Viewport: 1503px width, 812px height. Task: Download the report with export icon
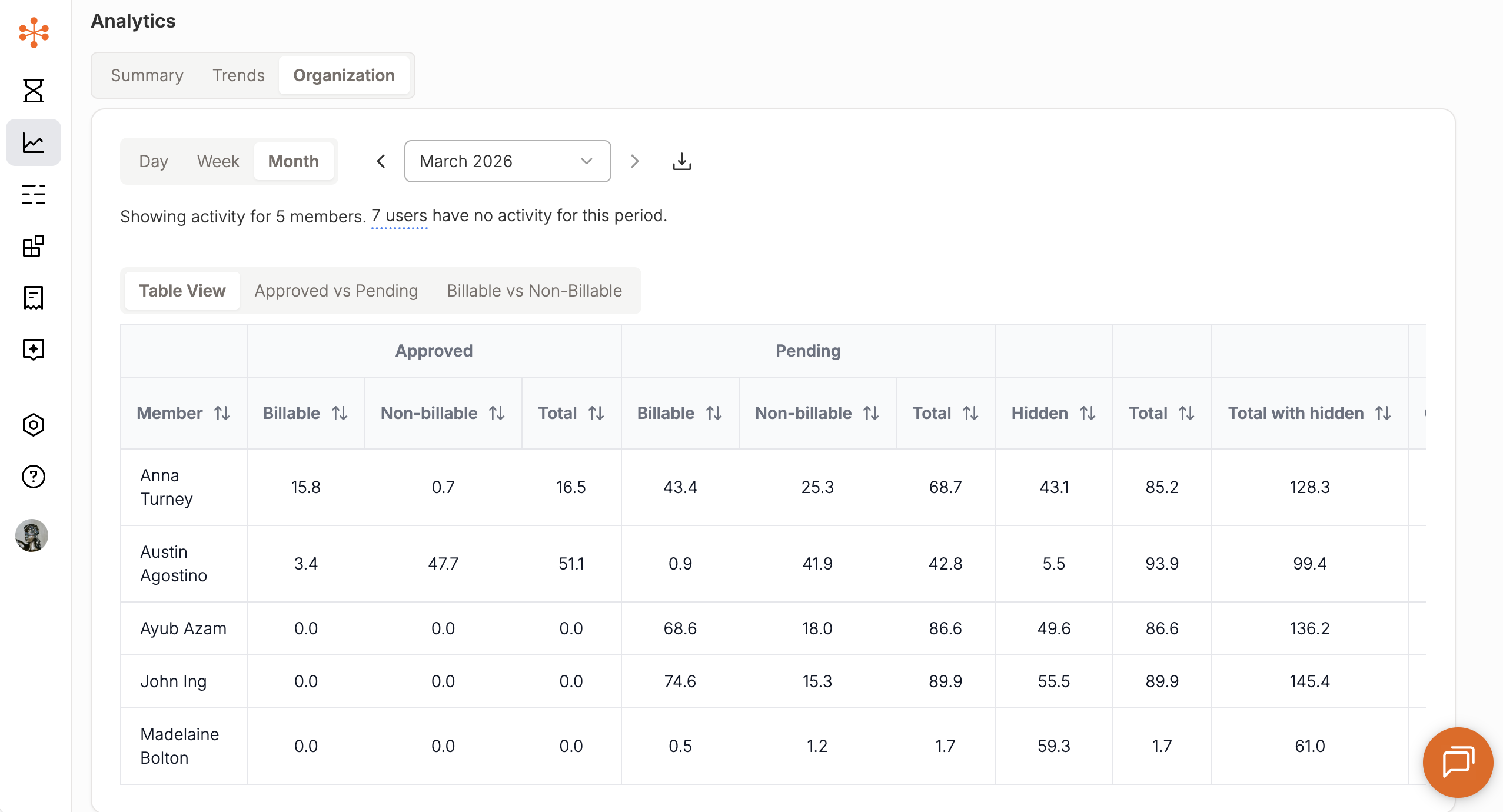coord(681,161)
